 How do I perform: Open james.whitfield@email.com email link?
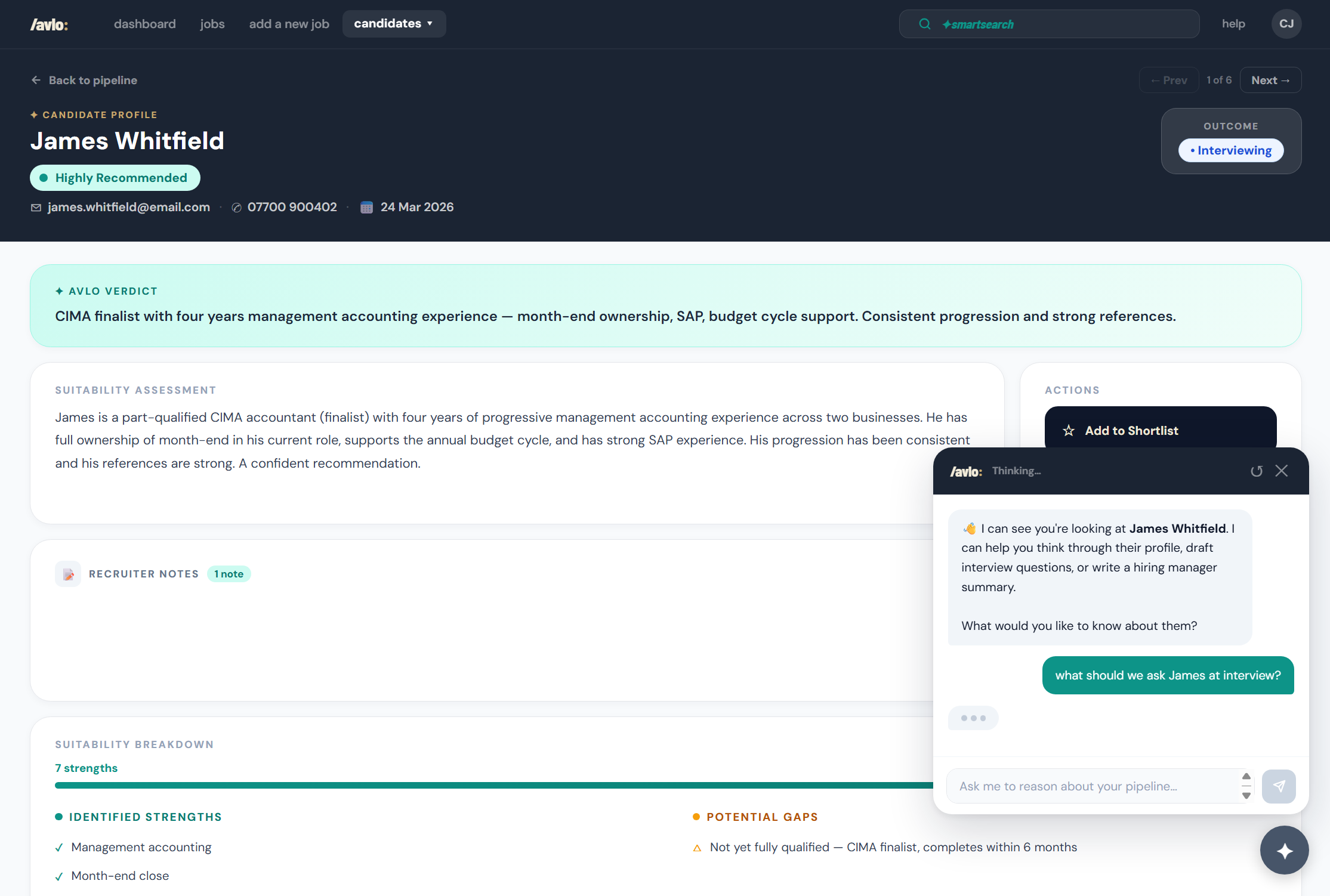129,207
